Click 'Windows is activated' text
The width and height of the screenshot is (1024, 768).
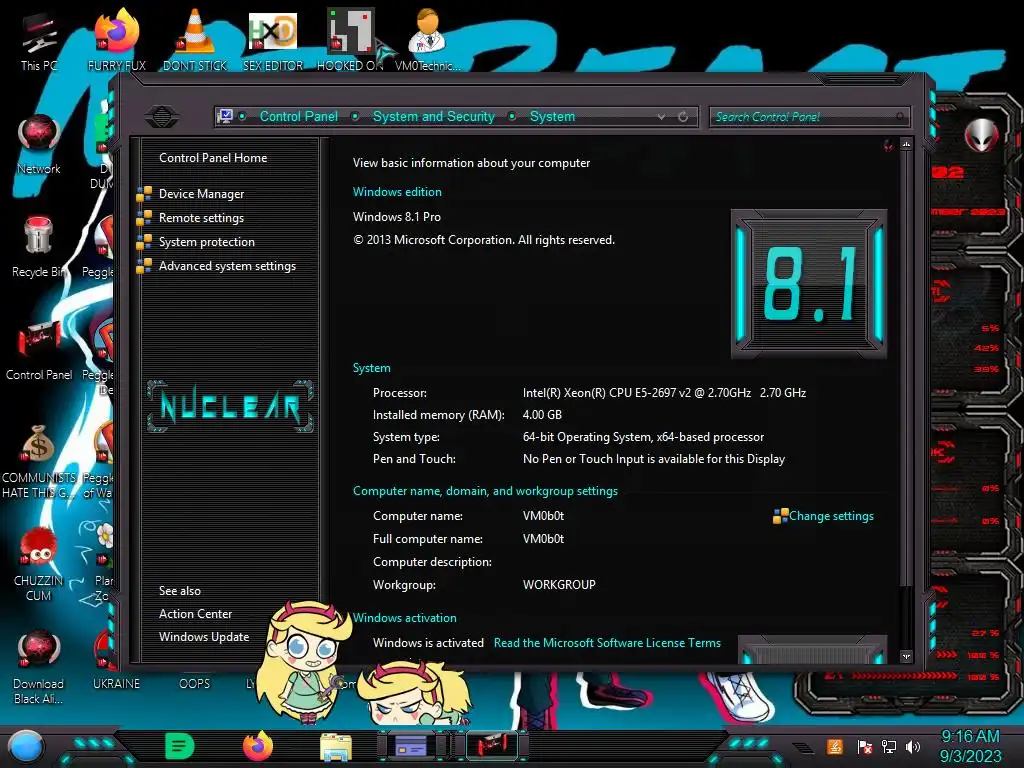(428, 643)
